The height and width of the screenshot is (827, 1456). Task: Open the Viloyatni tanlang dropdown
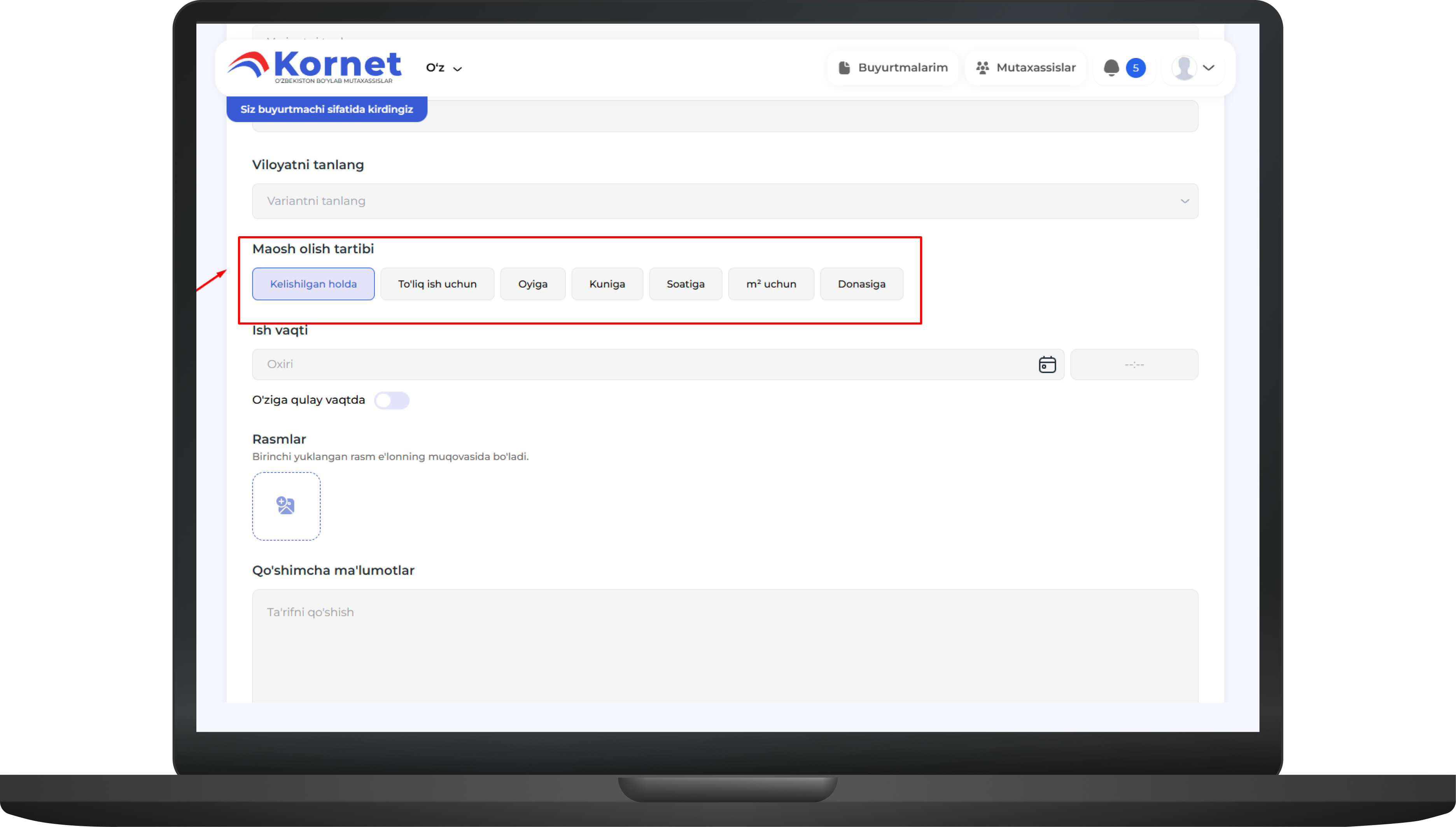(724, 200)
